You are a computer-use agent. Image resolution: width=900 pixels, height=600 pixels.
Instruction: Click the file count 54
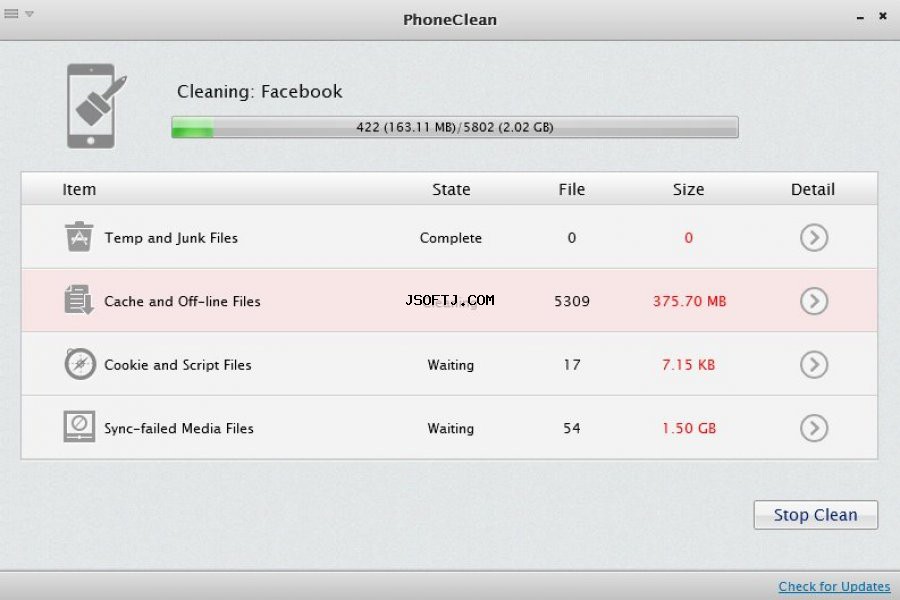[572, 428]
